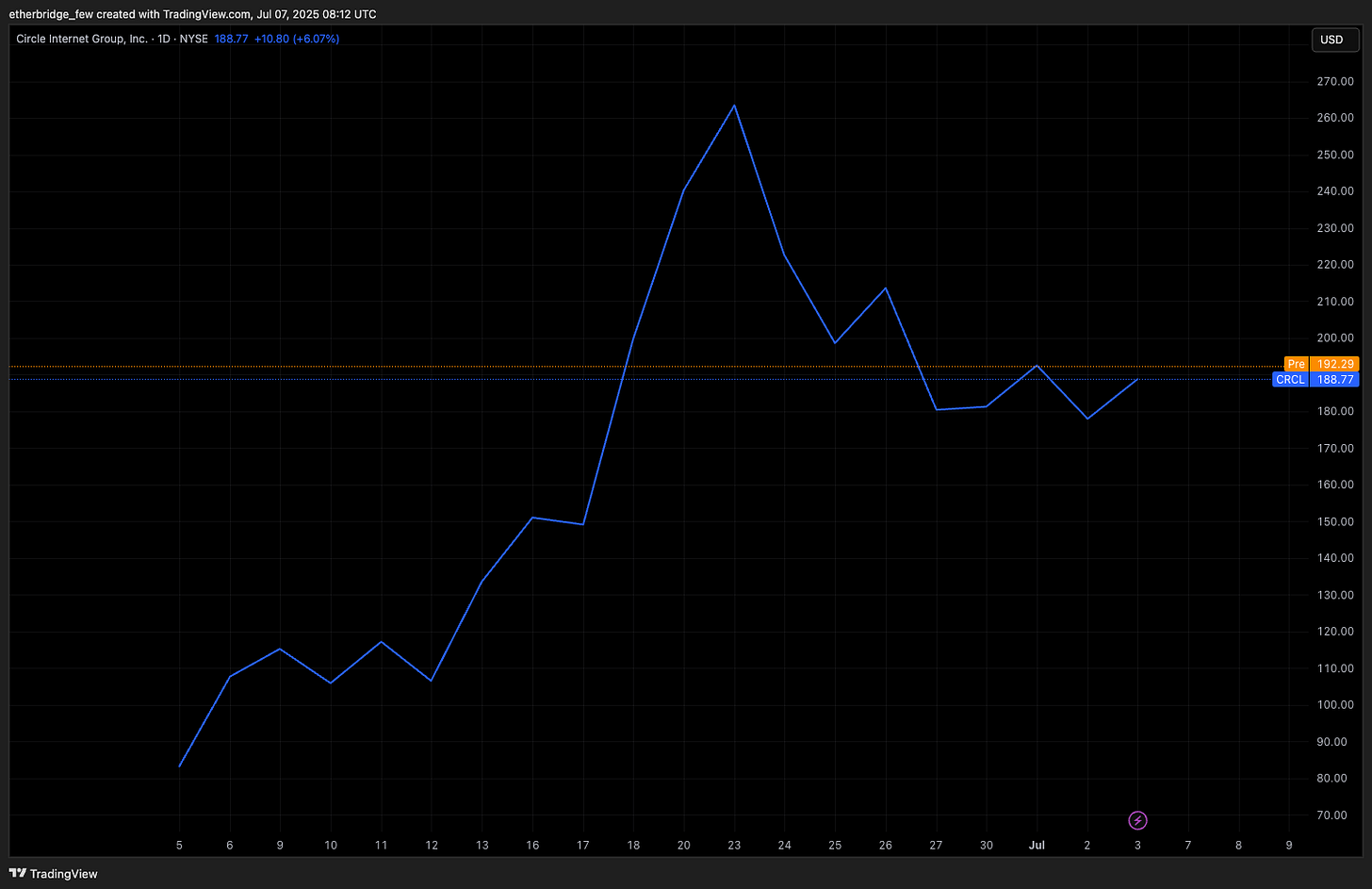Click the 270.00 price axis label
This screenshot has height=889, width=1372.
[1335, 82]
